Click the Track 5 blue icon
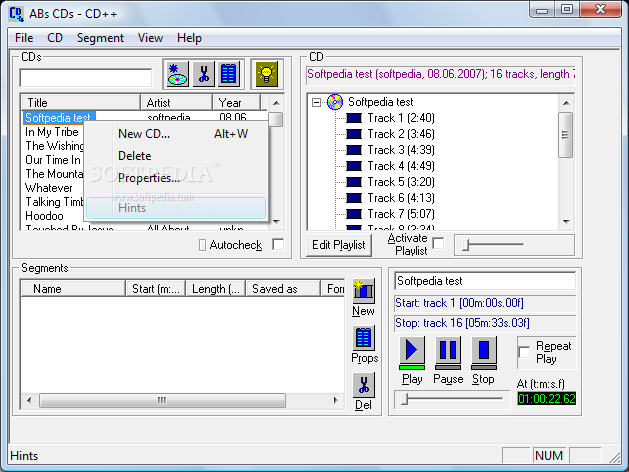 pos(354,182)
